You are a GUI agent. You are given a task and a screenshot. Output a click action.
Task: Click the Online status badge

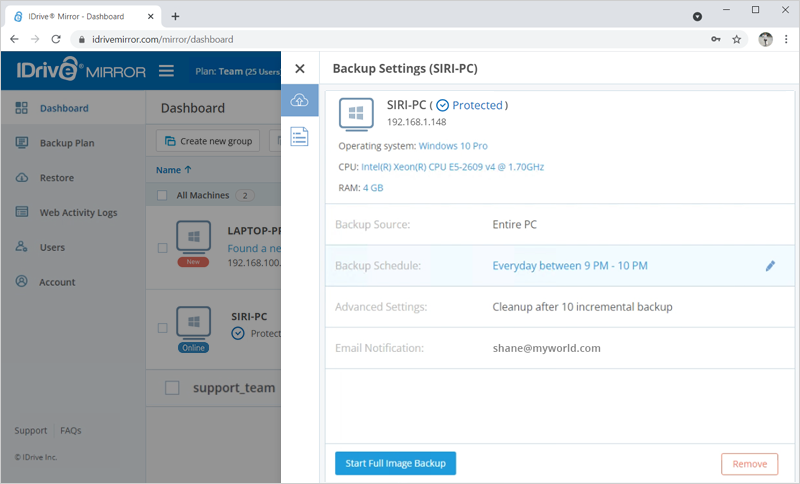(193, 348)
